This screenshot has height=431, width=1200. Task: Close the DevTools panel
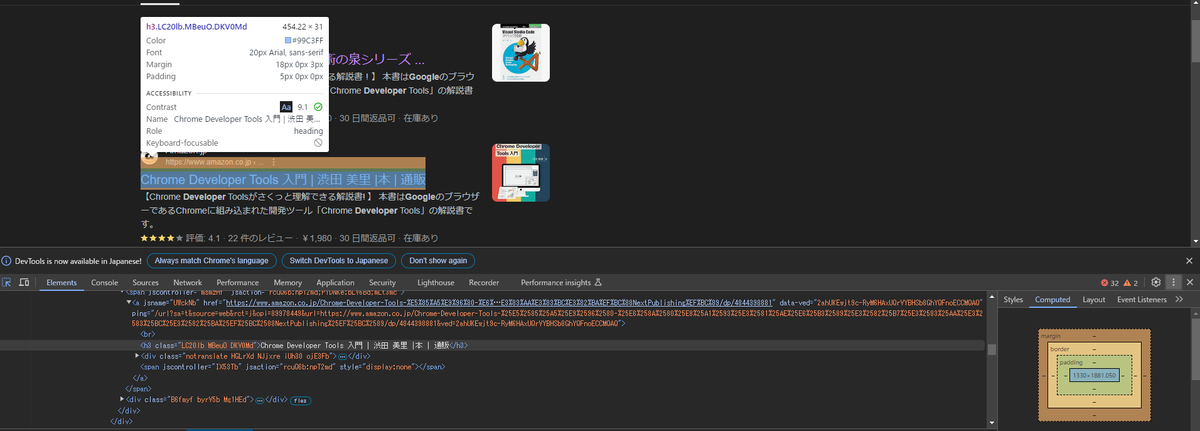[x=1190, y=283]
